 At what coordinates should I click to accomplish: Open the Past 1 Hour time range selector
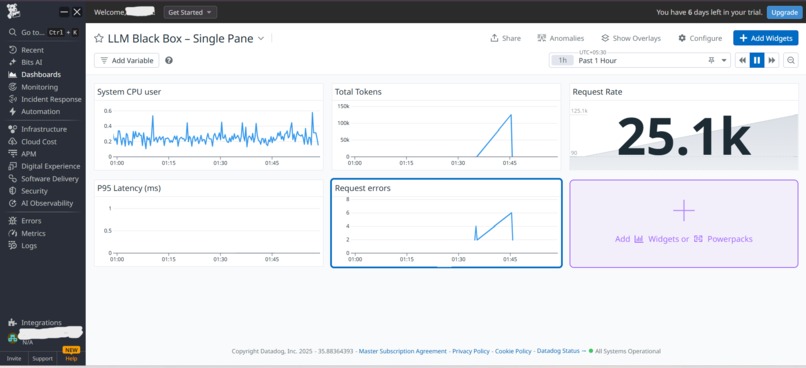coord(639,60)
